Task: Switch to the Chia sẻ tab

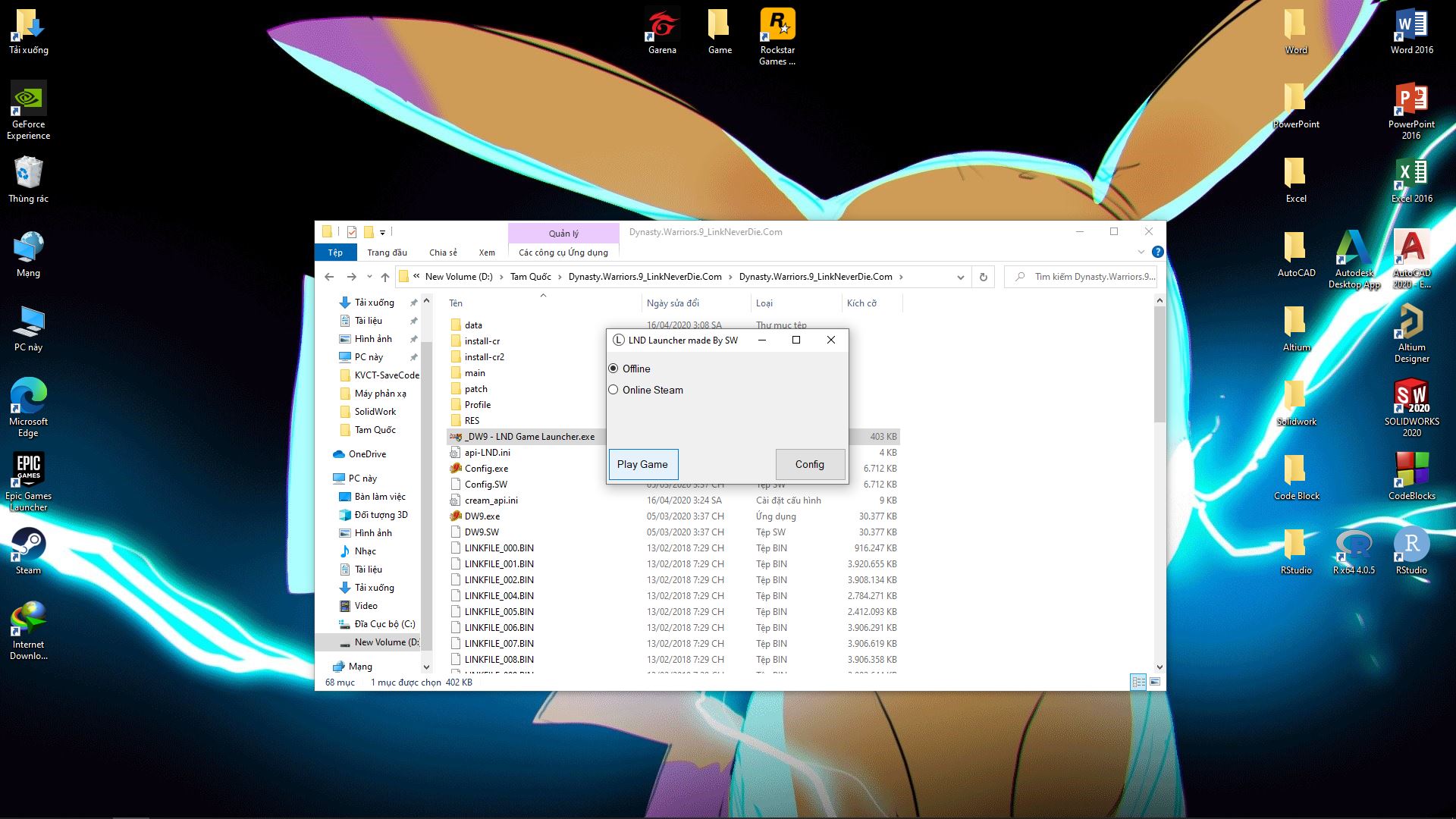Action: tap(443, 253)
